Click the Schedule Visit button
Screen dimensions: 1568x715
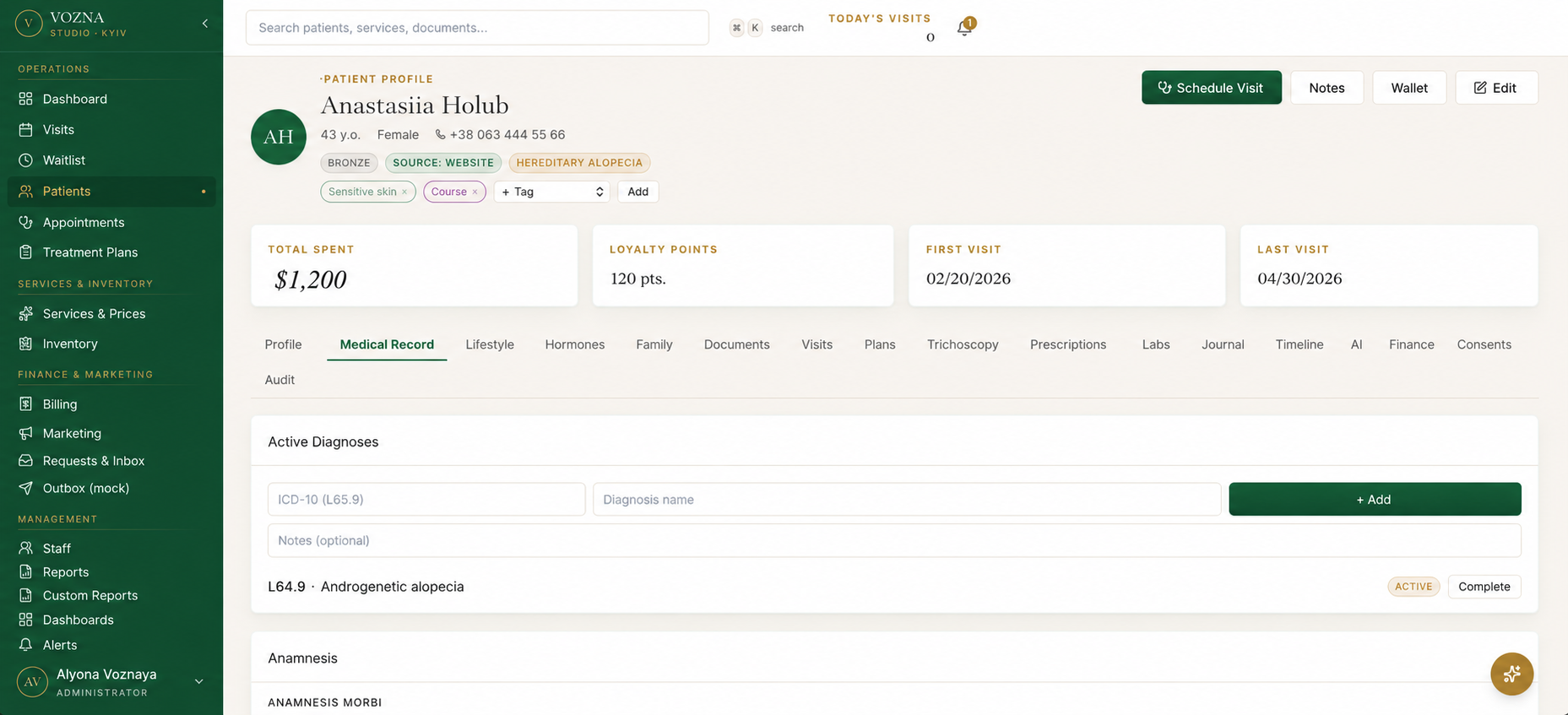point(1211,88)
